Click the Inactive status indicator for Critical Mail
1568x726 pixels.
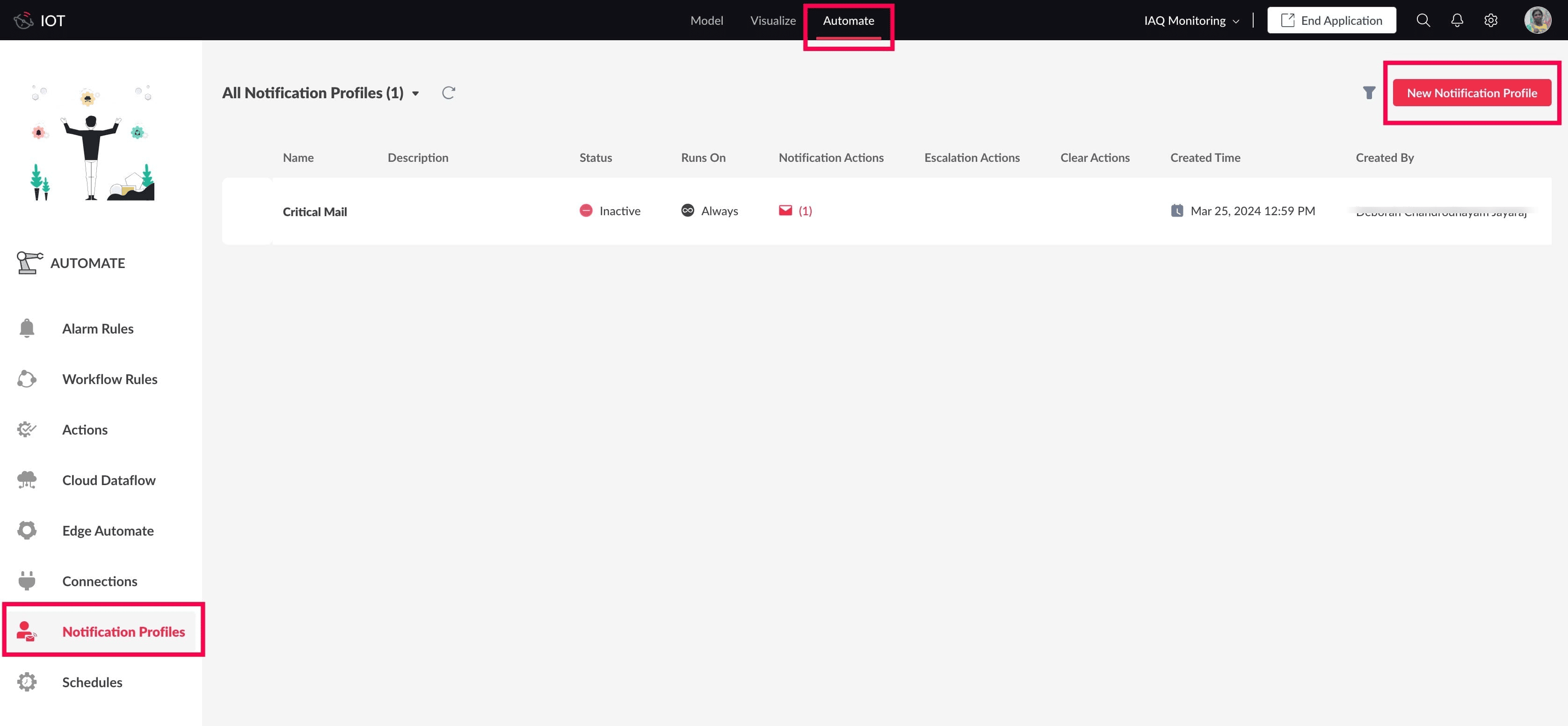coord(610,211)
